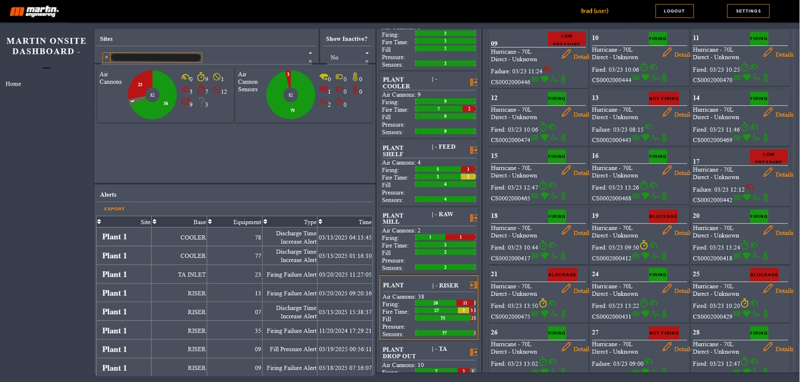Open the TA DROP OUT section enter icon
The width and height of the screenshot is (800, 382).
coord(473,352)
